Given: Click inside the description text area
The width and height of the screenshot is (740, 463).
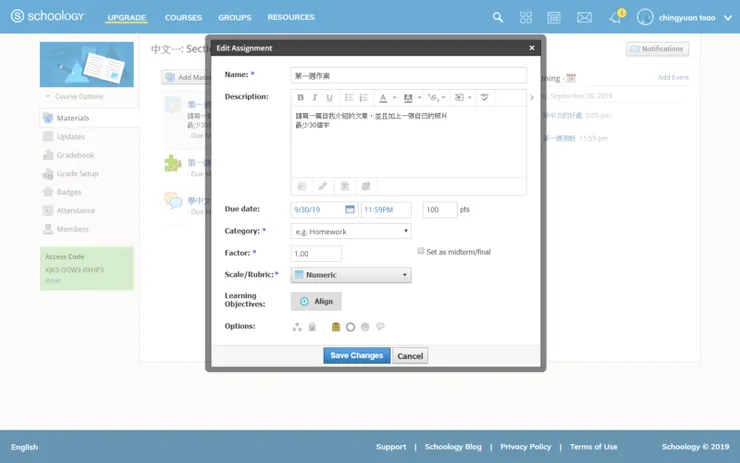Looking at the screenshot, I should point(408,142).
